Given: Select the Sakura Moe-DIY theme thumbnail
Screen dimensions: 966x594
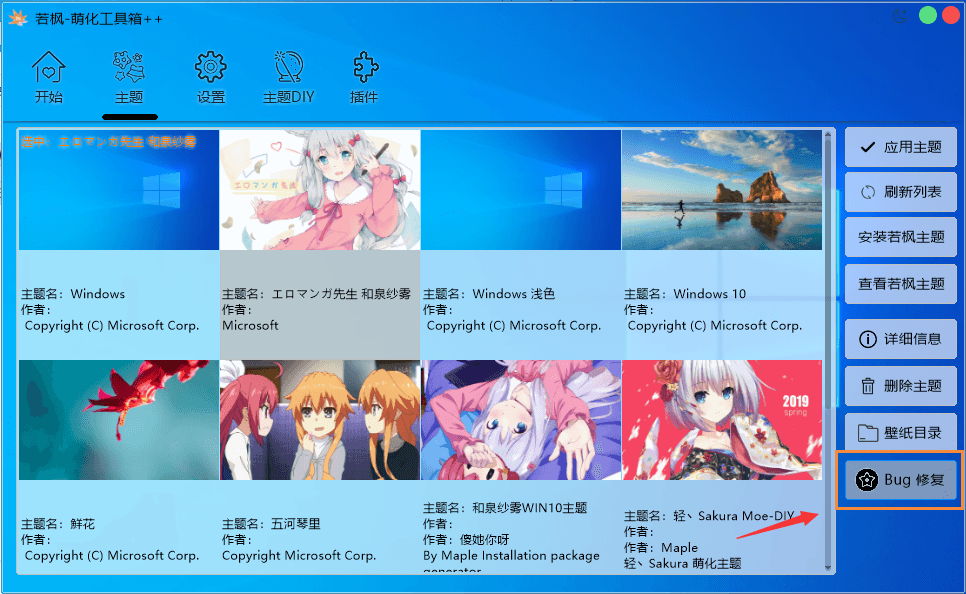Looking at the screenshot, I should click(x=722, y=420).
